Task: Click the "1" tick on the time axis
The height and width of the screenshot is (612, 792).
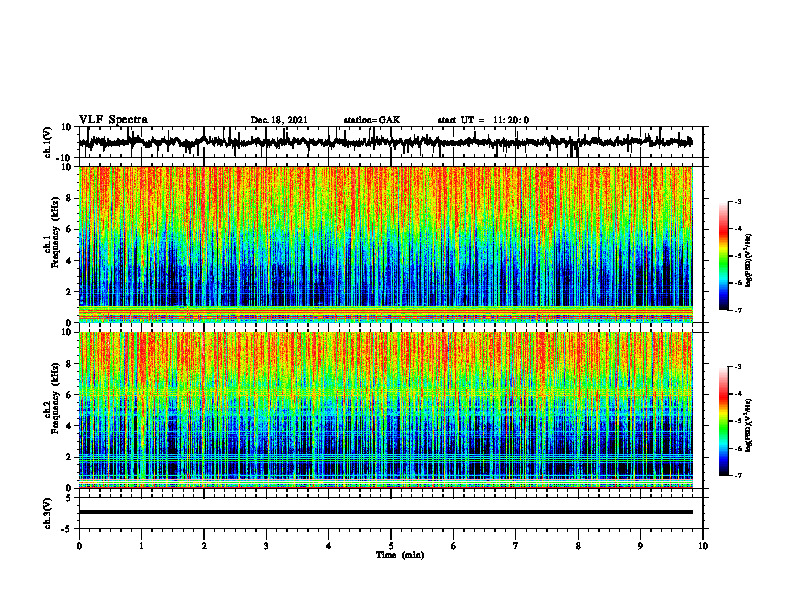Action: tap(141, 546)
